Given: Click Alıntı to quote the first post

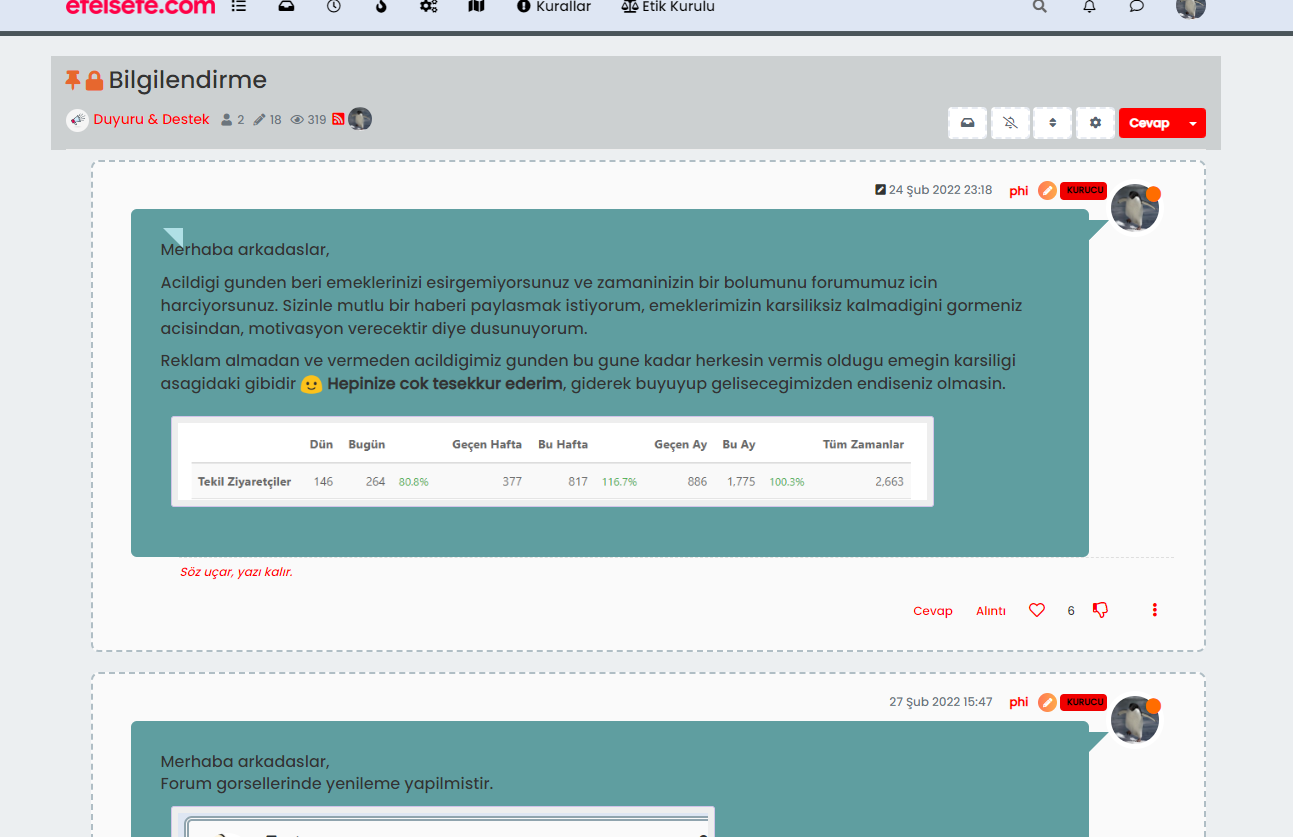Looking at the screenshot, I should (x=991, y=611).
